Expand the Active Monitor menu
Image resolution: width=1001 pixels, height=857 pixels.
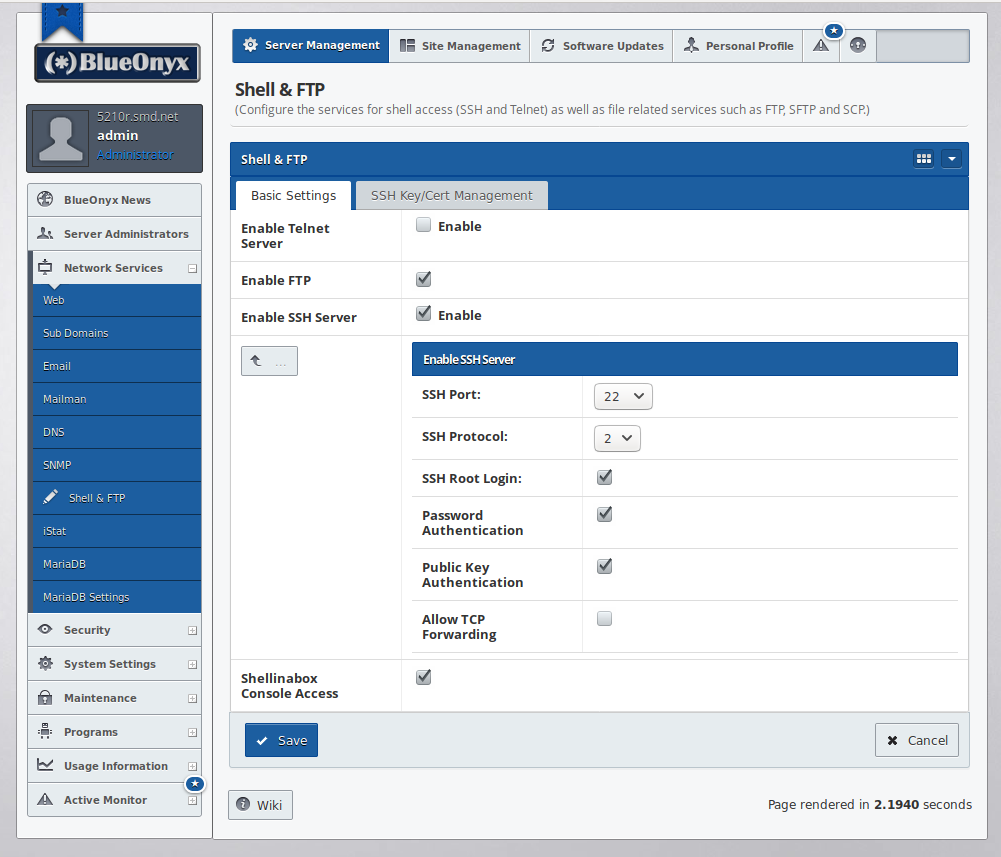point(192,801)
